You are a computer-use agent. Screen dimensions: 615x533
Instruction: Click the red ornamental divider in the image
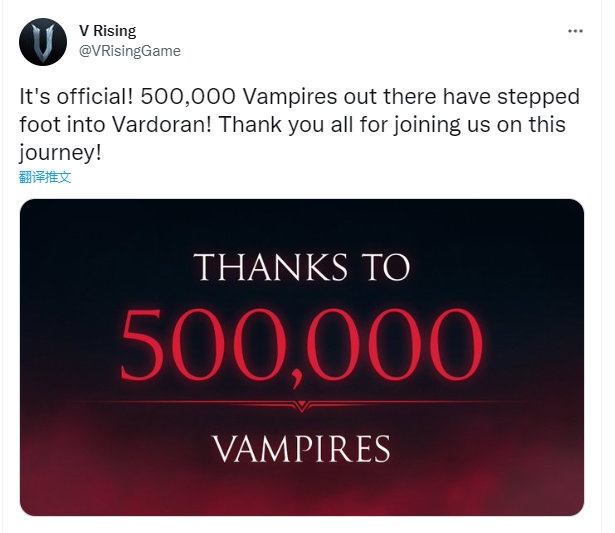(x=301, y=405)
